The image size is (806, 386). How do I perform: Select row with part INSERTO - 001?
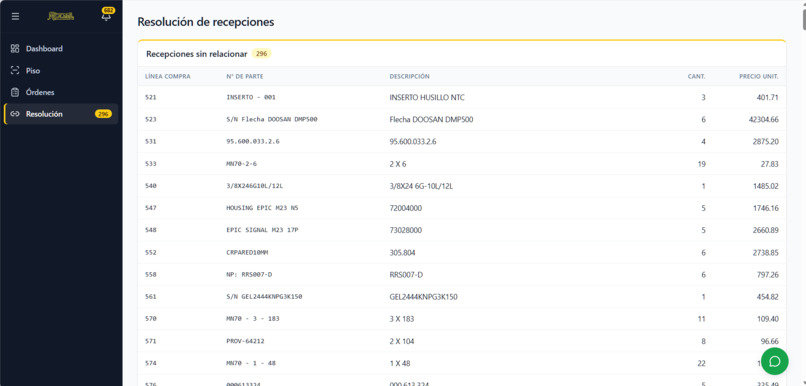pos(462,97)
